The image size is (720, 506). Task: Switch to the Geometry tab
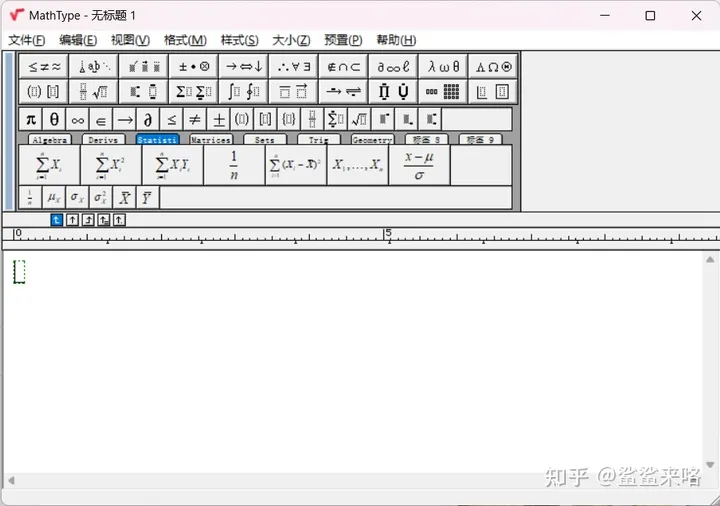click(x=372, y=140)
